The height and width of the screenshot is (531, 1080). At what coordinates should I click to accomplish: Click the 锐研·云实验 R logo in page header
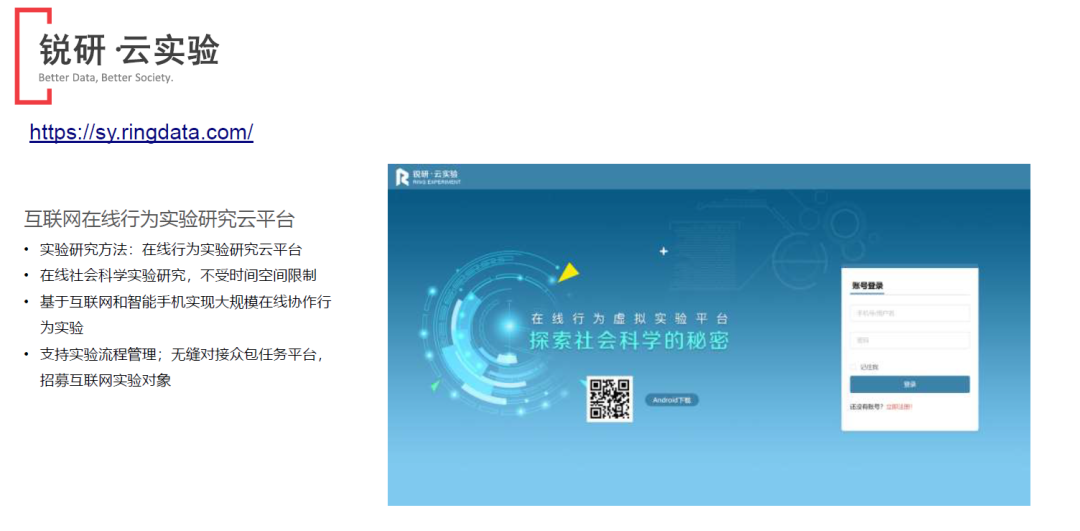(427, 177)
